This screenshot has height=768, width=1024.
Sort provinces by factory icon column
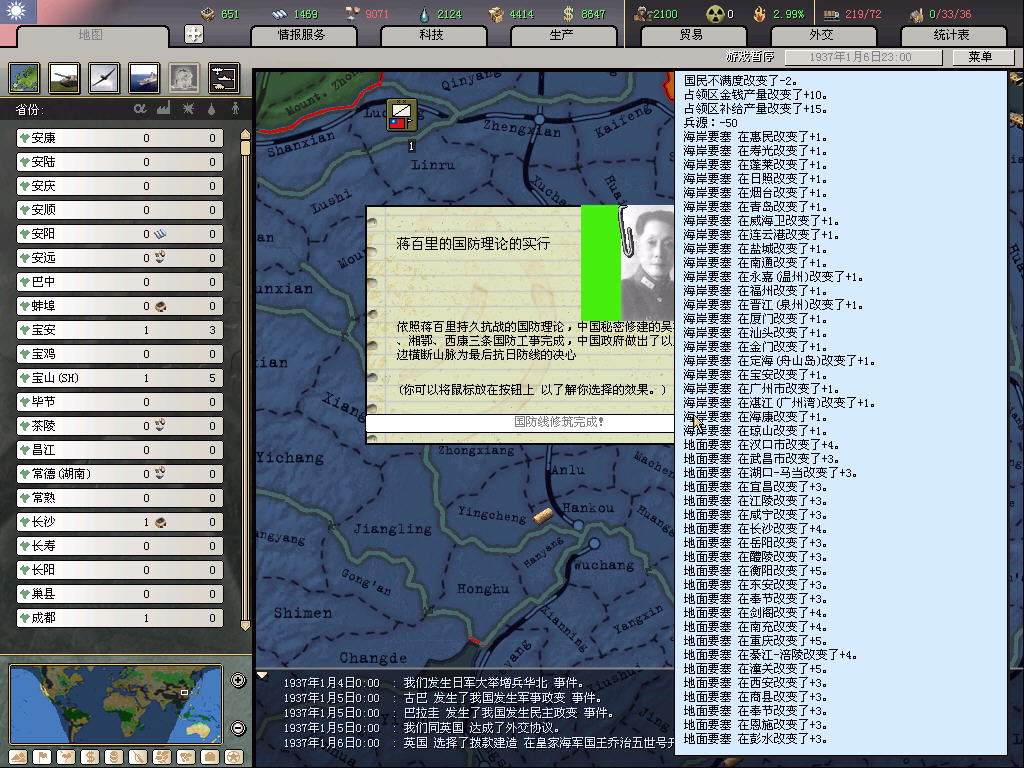163,108
